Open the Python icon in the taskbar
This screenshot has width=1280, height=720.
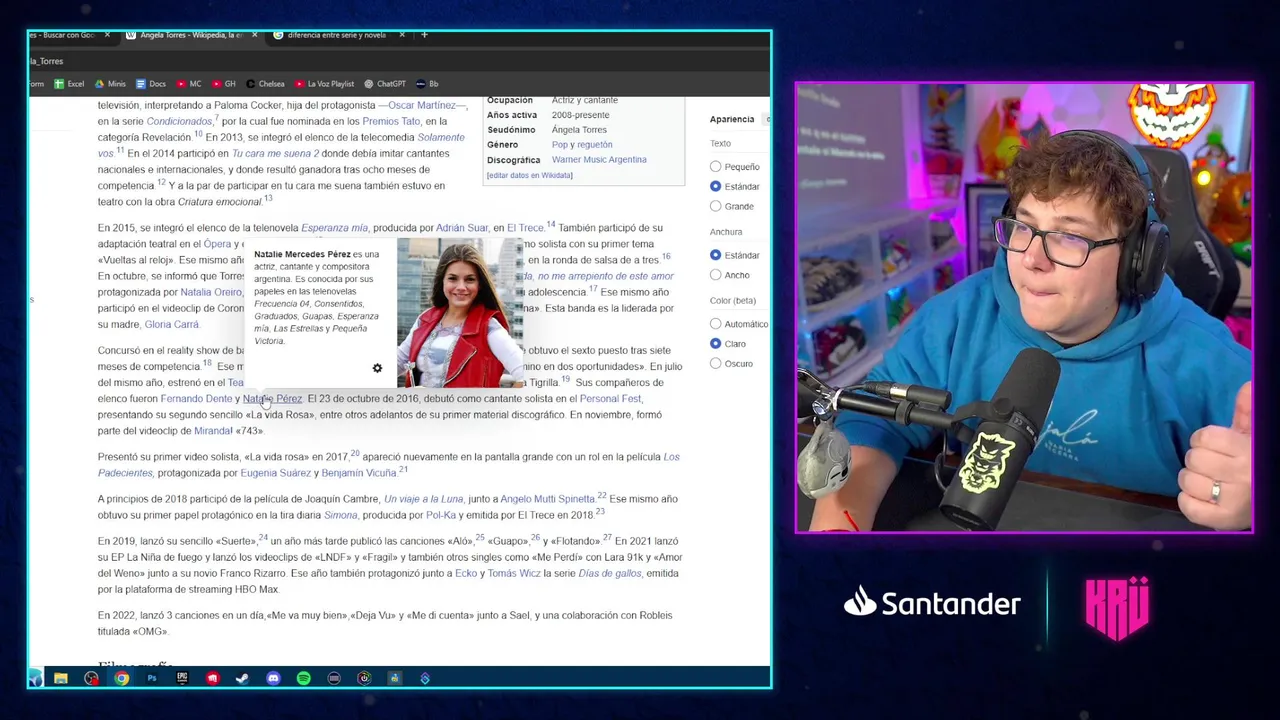[395, 678]
